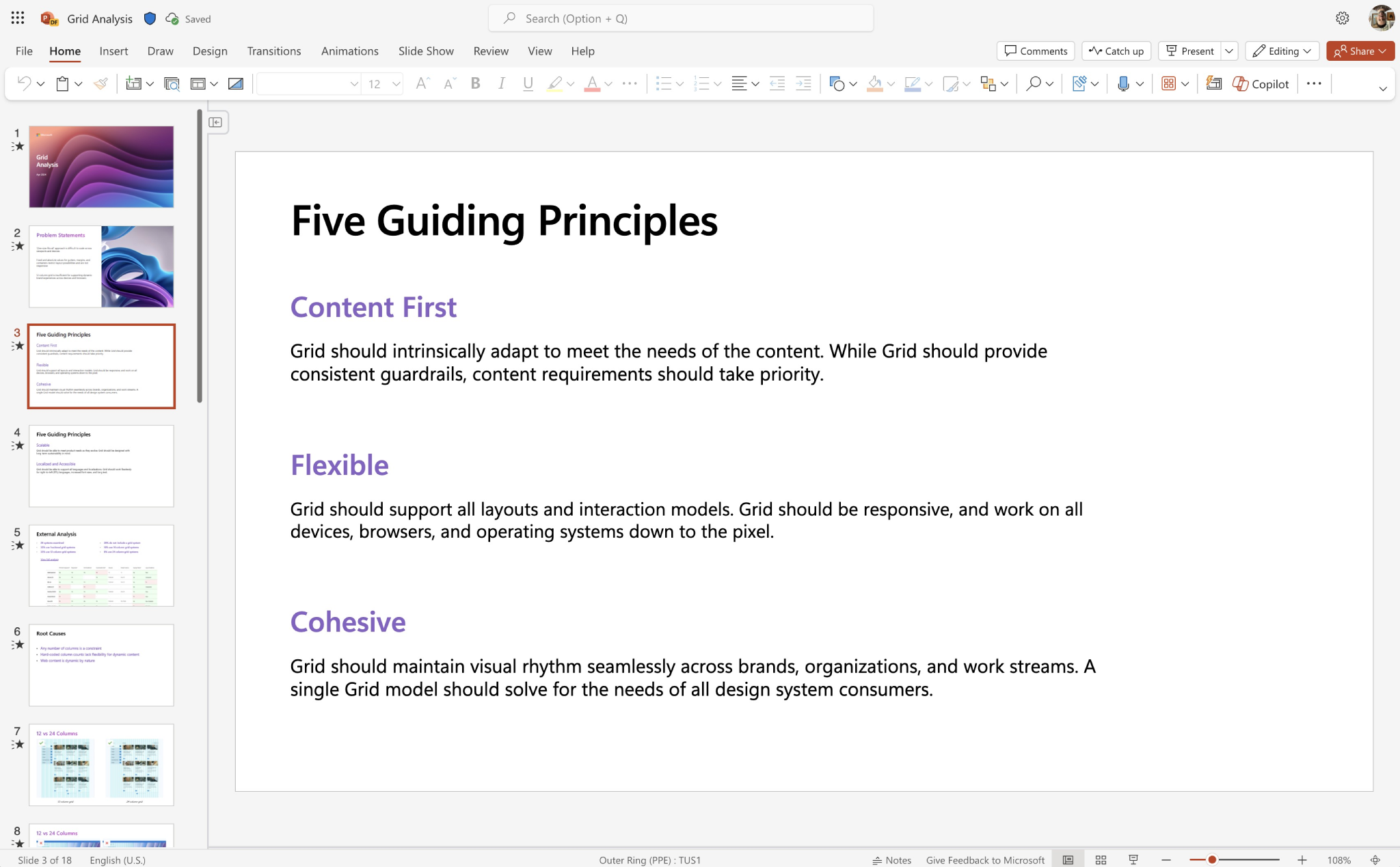
Task: Switch to Slide Sorter view in status bar
Action: (1101, 859)
